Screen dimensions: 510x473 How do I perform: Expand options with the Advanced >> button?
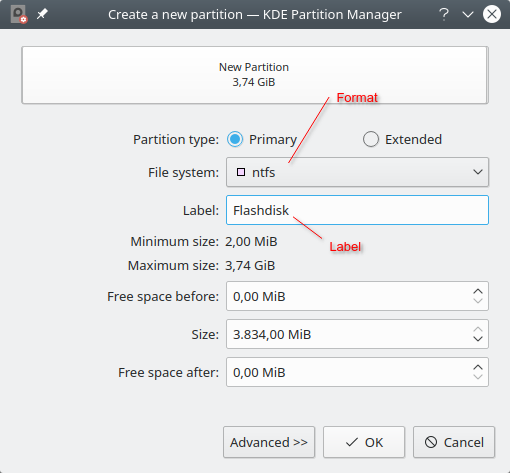pos(269,442)
